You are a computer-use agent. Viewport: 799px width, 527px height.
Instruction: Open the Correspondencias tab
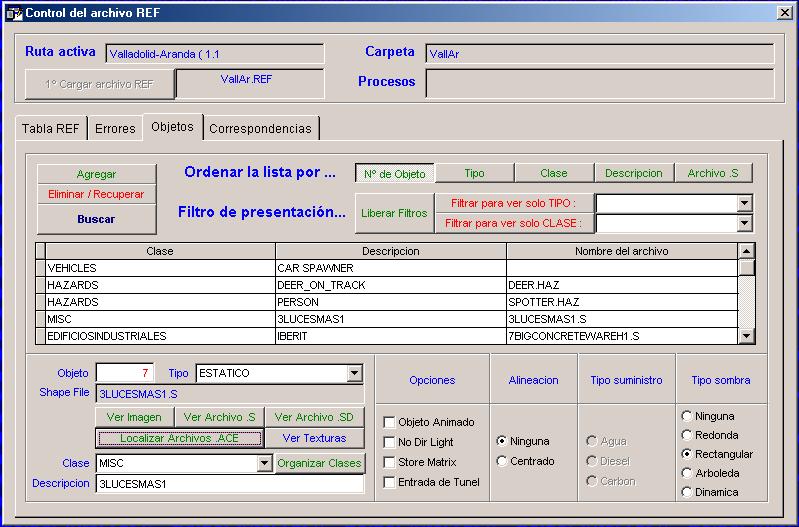click(260, 129)
